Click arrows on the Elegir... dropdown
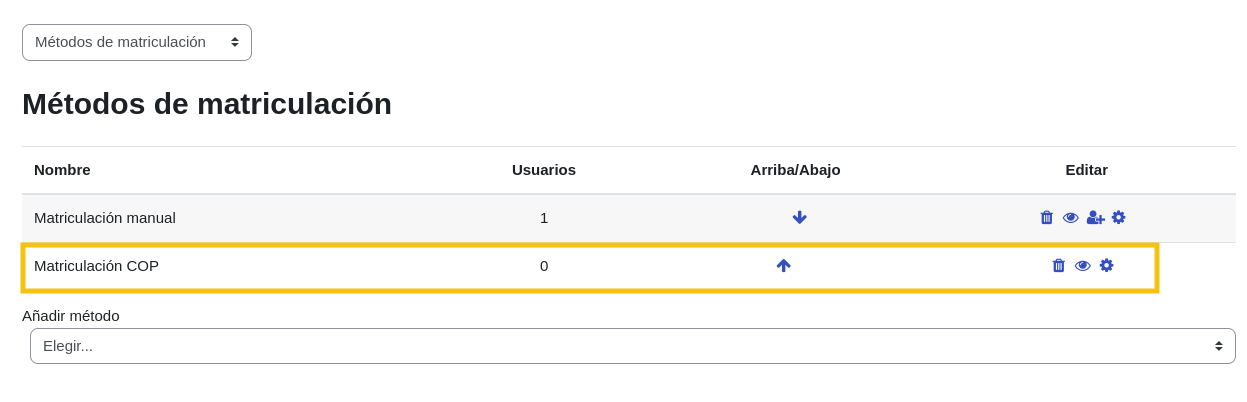The image size is (1247, 402). [1218, 346]
